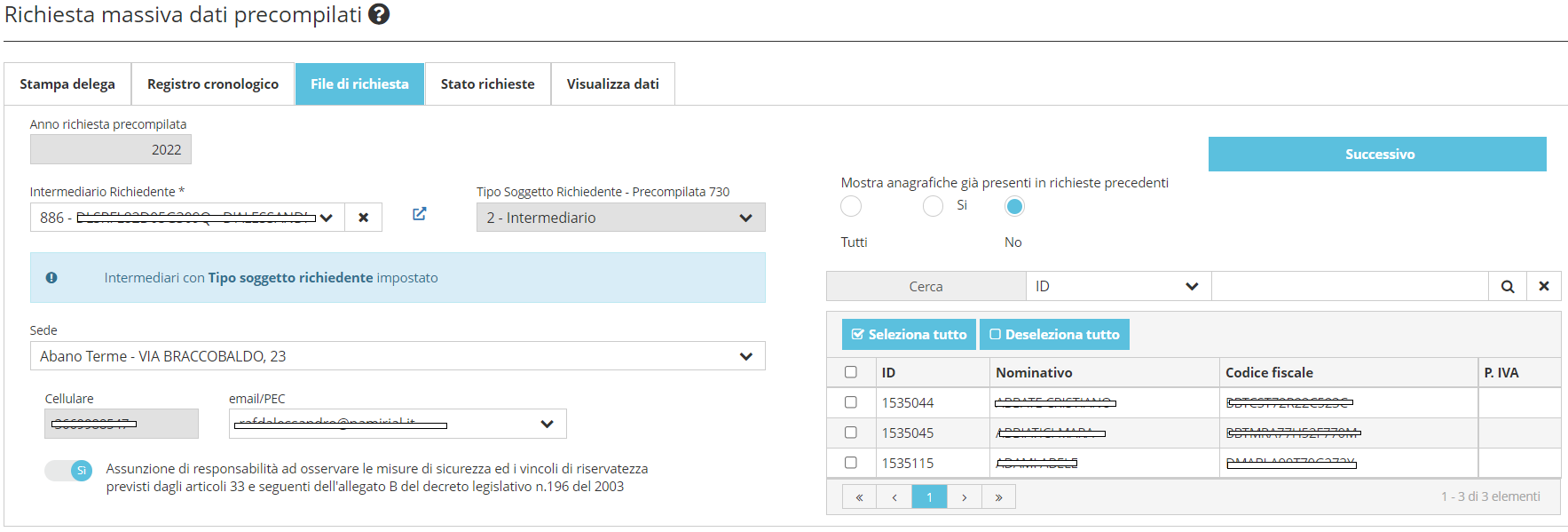Go to next page of results

(964, 497)
